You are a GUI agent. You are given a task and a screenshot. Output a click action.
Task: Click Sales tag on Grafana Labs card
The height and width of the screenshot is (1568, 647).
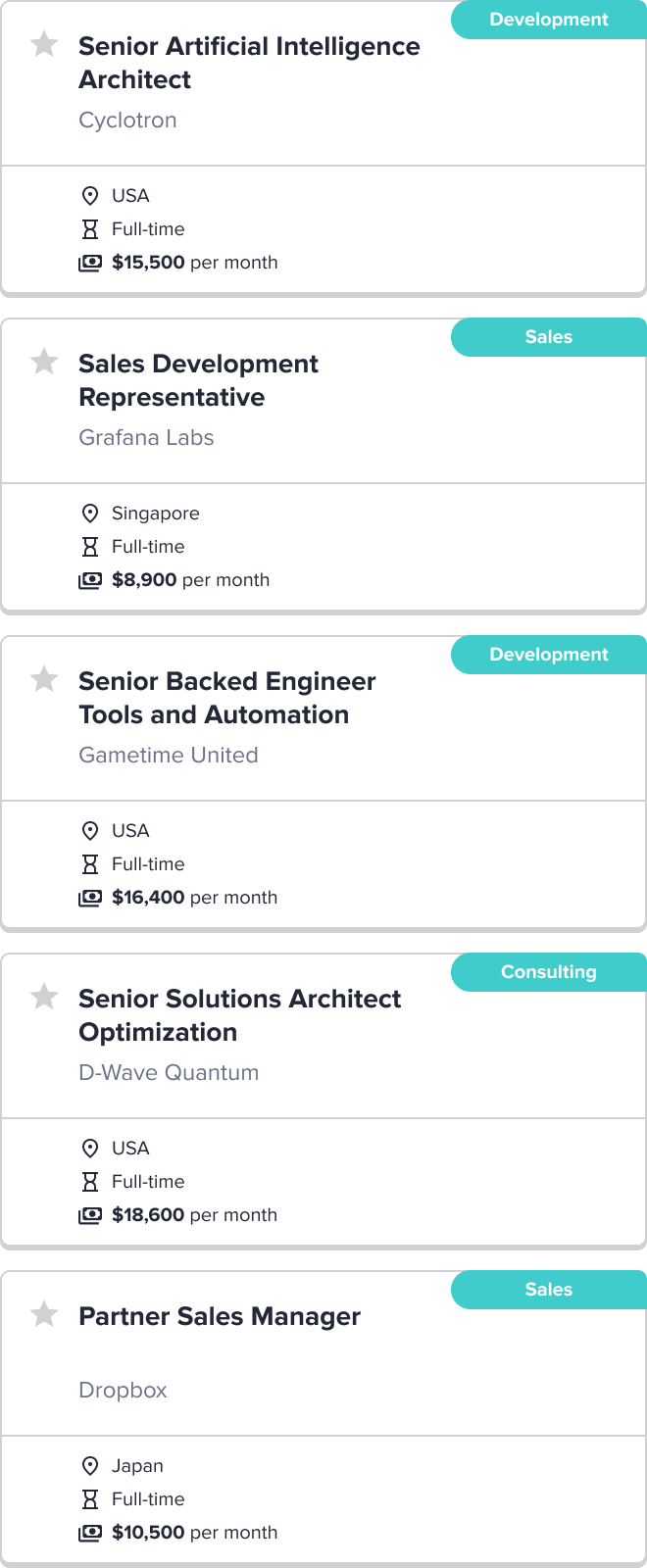(x=549, y=337)
